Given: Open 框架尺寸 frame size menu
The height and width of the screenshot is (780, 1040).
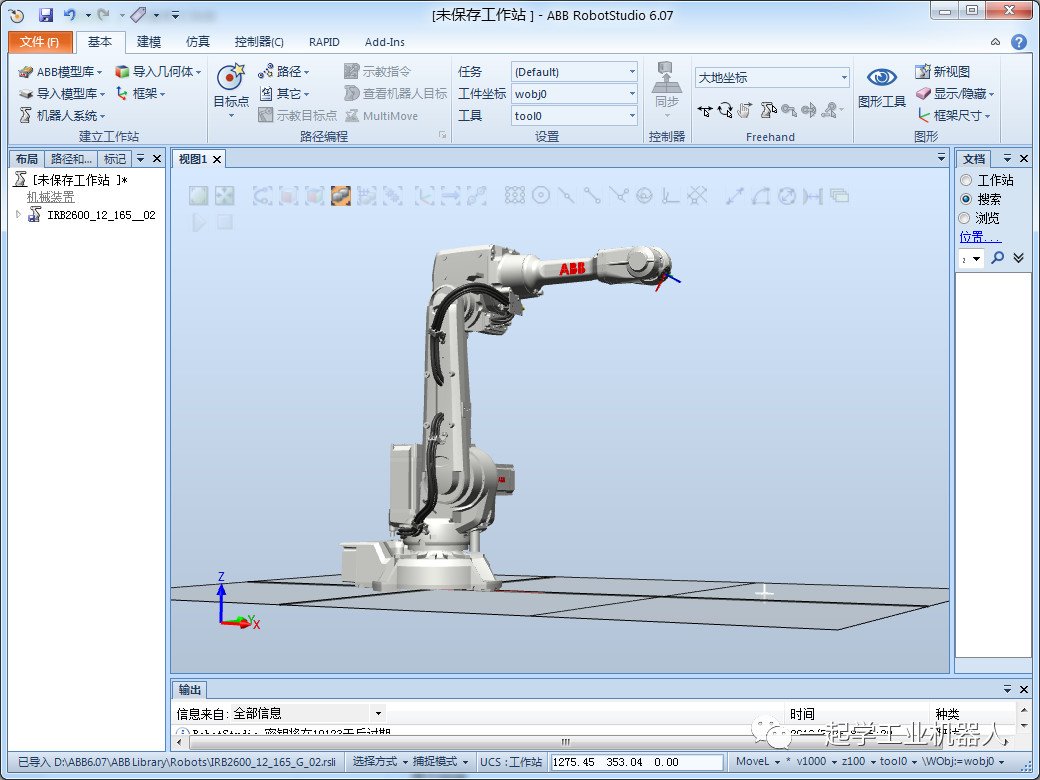Looking at the screenshot, I should [x=953, y=115].
